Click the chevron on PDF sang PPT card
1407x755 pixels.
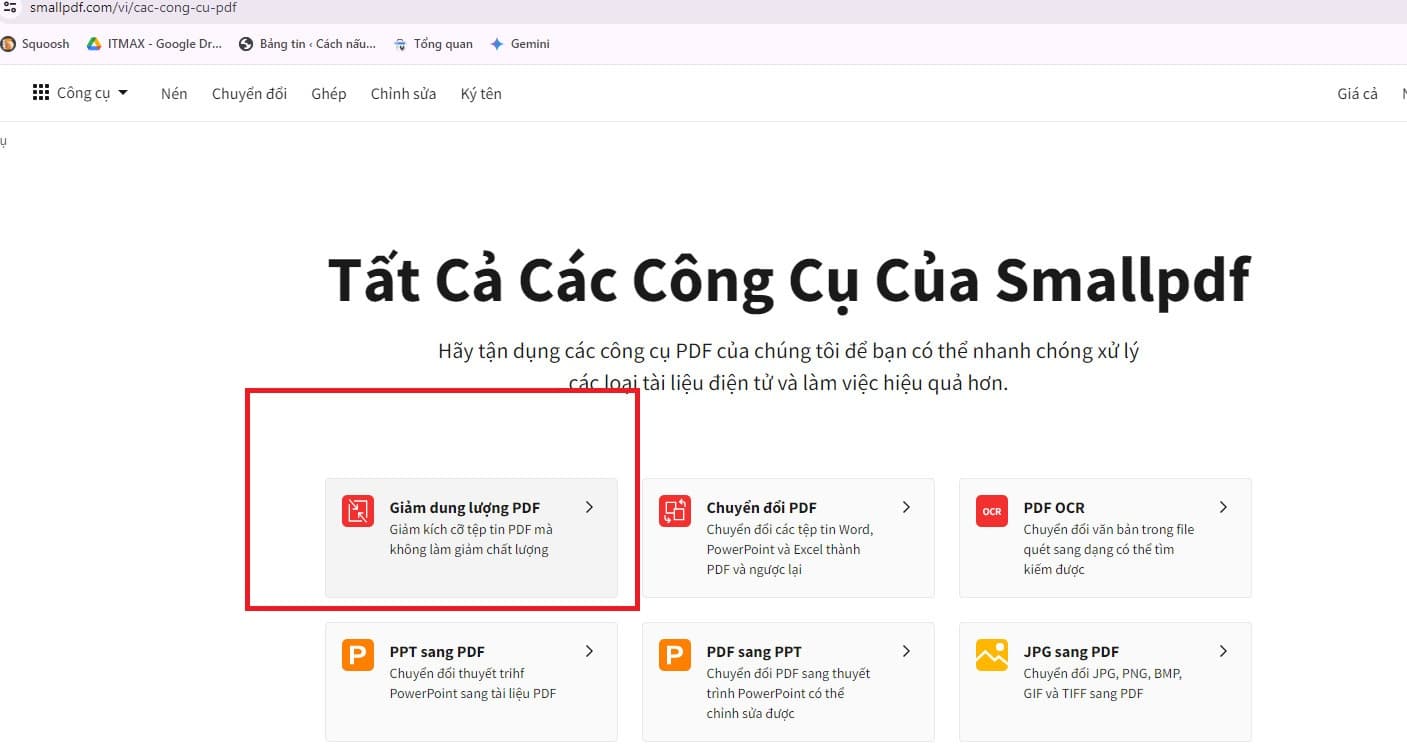(906, 651)
